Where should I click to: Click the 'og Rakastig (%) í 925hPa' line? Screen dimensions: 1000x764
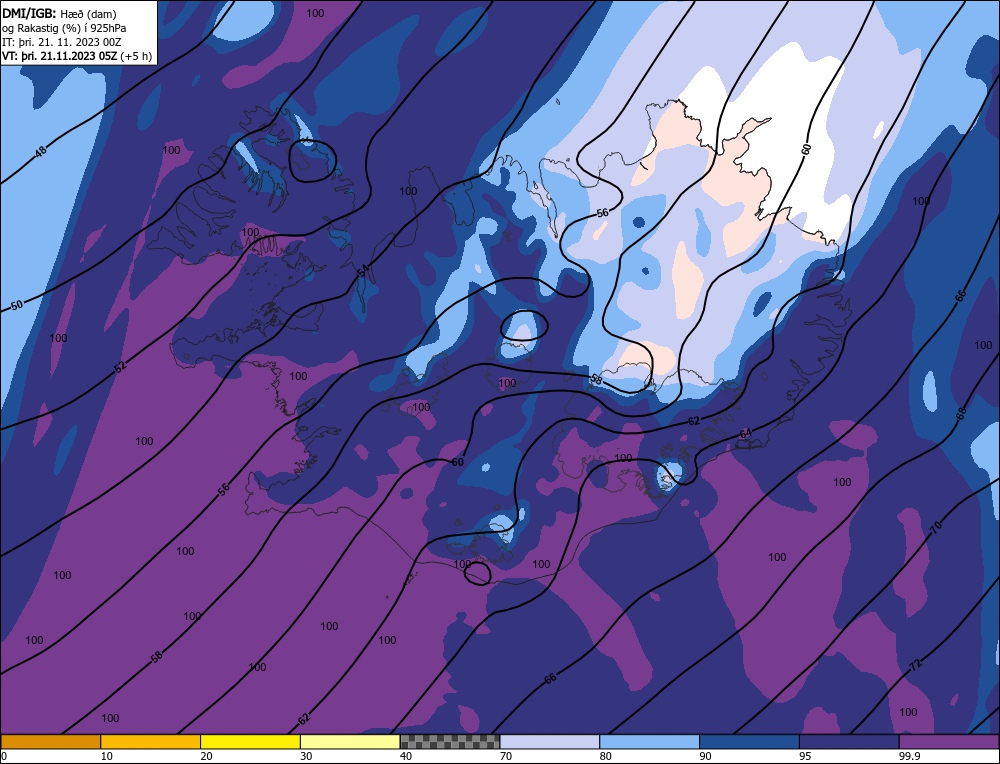(64, 28)
